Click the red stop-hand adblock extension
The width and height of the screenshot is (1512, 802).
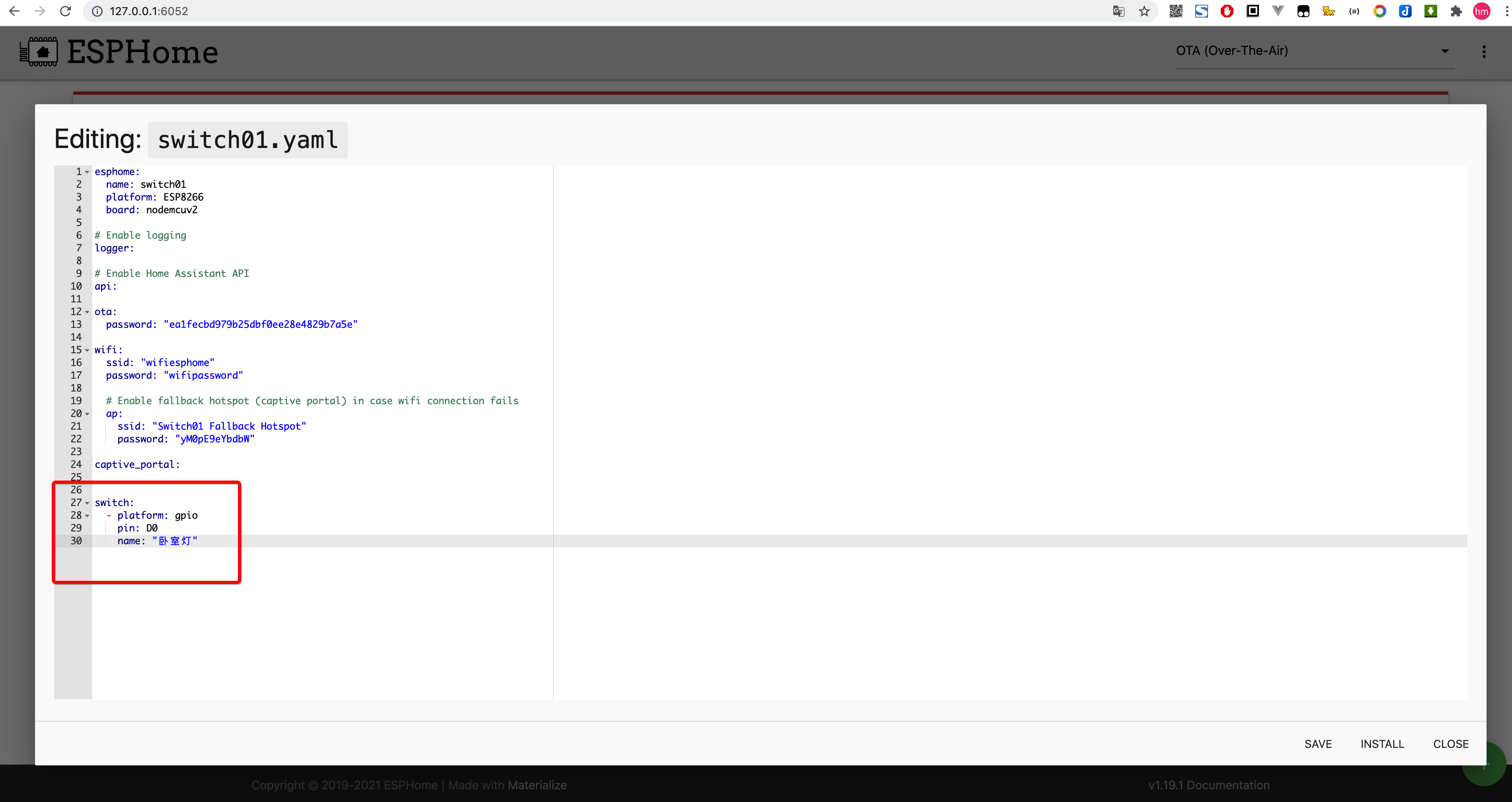[1227, 11]
